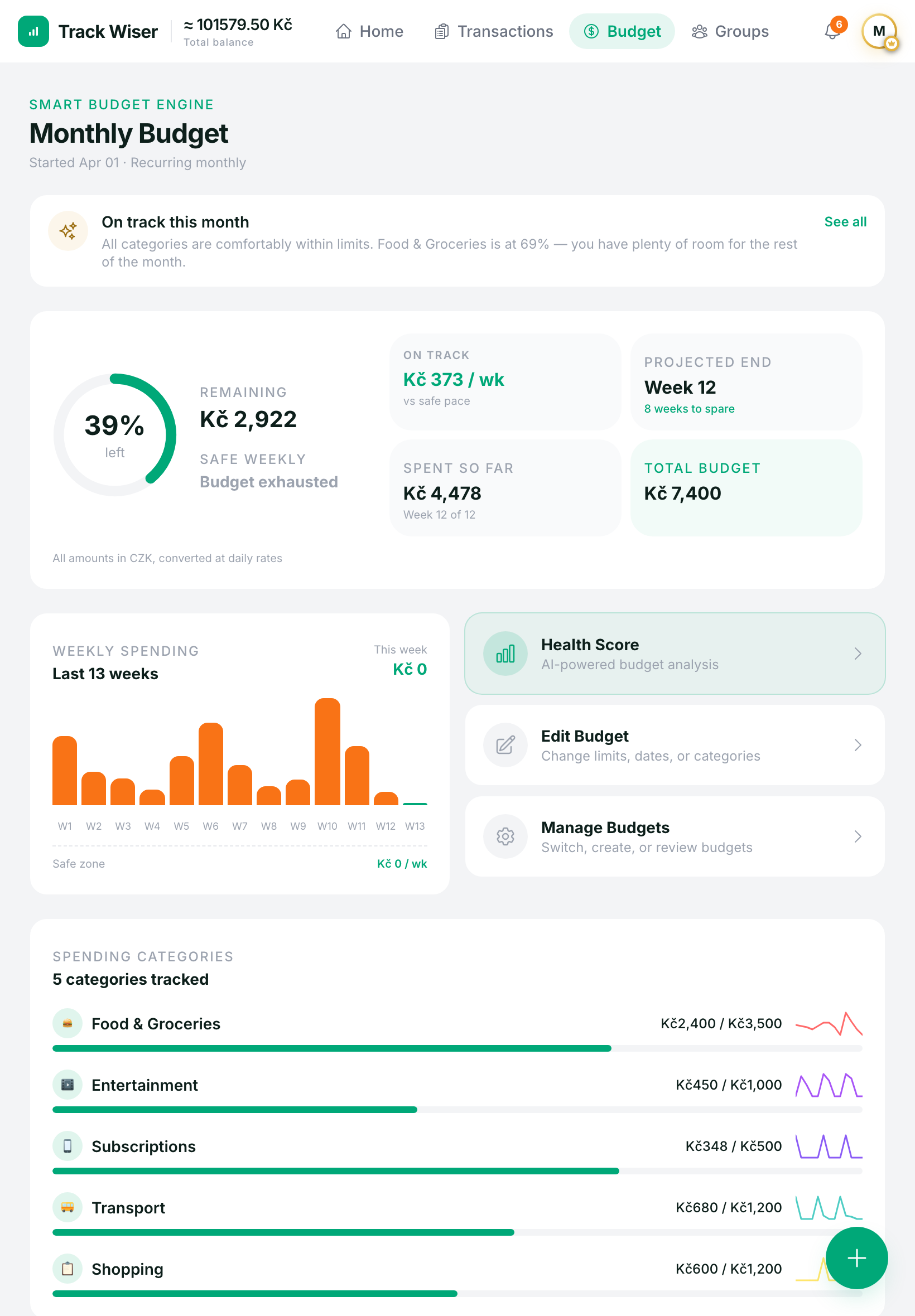Screen dimensions: 915x1316
Task: Click the green plus add button
Action: coord(856,1257)
